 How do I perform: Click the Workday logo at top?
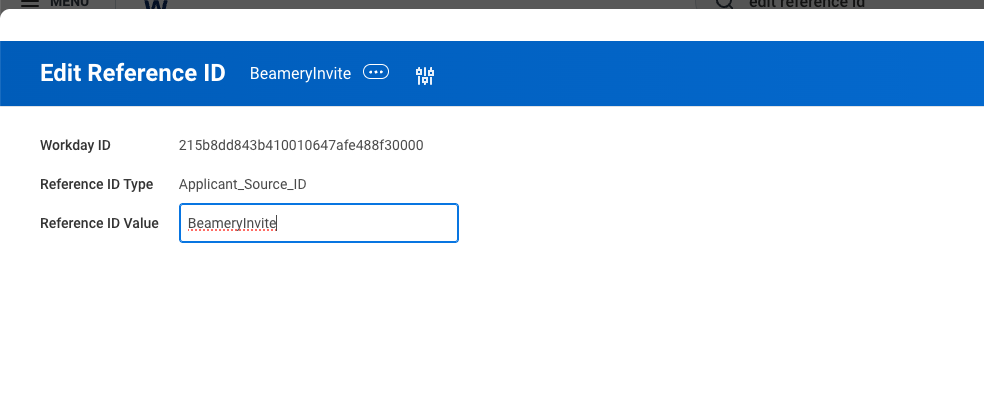pyautogui.click(x=157, y=5)
